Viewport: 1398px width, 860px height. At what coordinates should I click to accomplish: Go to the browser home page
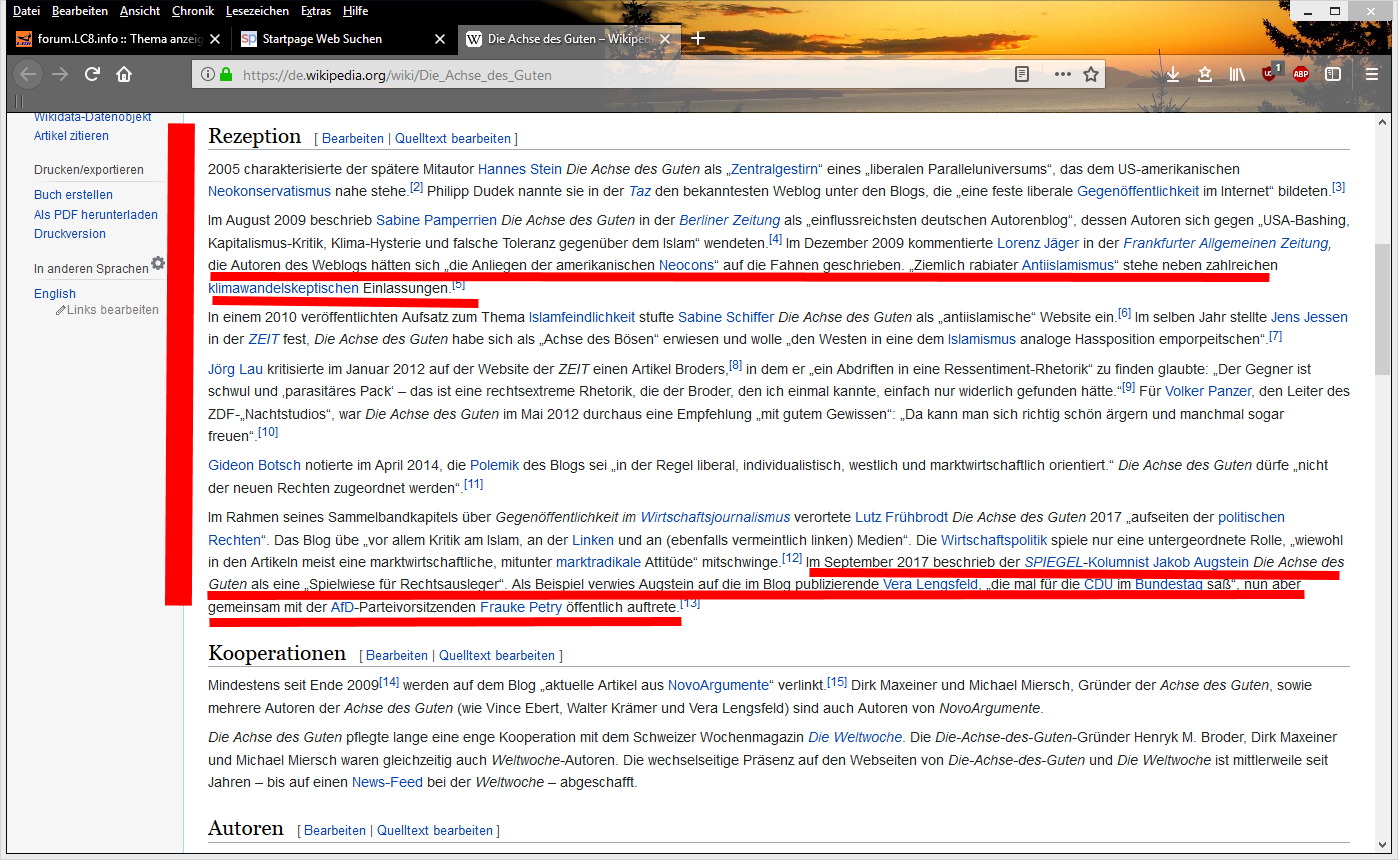pyautogui.click(x=124, y=74)
